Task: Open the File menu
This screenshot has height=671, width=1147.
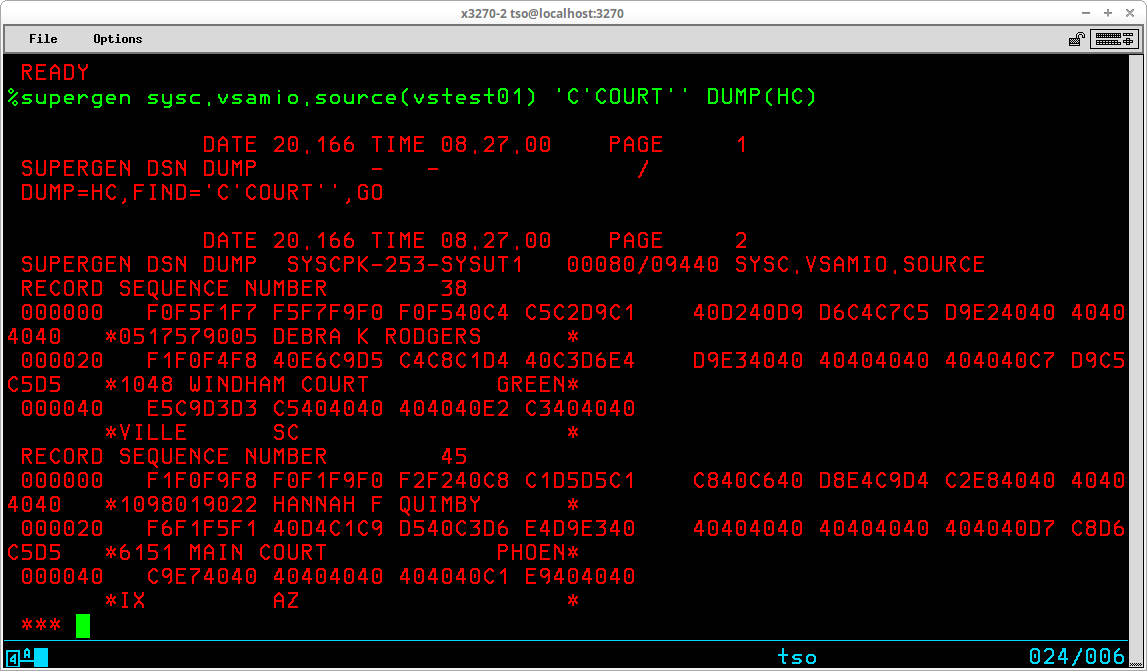Action: coord(43,39)
